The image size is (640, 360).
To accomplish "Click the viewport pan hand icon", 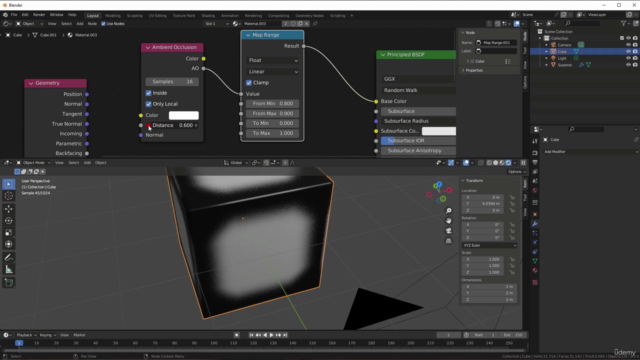I will point(449,221).
